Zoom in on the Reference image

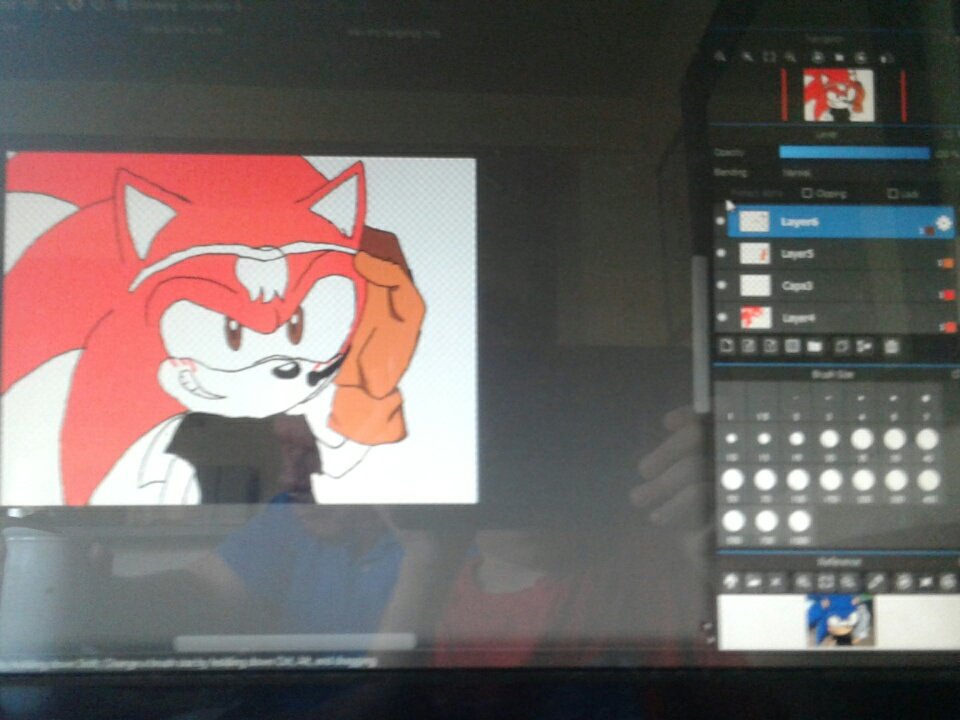click(803, 582)
